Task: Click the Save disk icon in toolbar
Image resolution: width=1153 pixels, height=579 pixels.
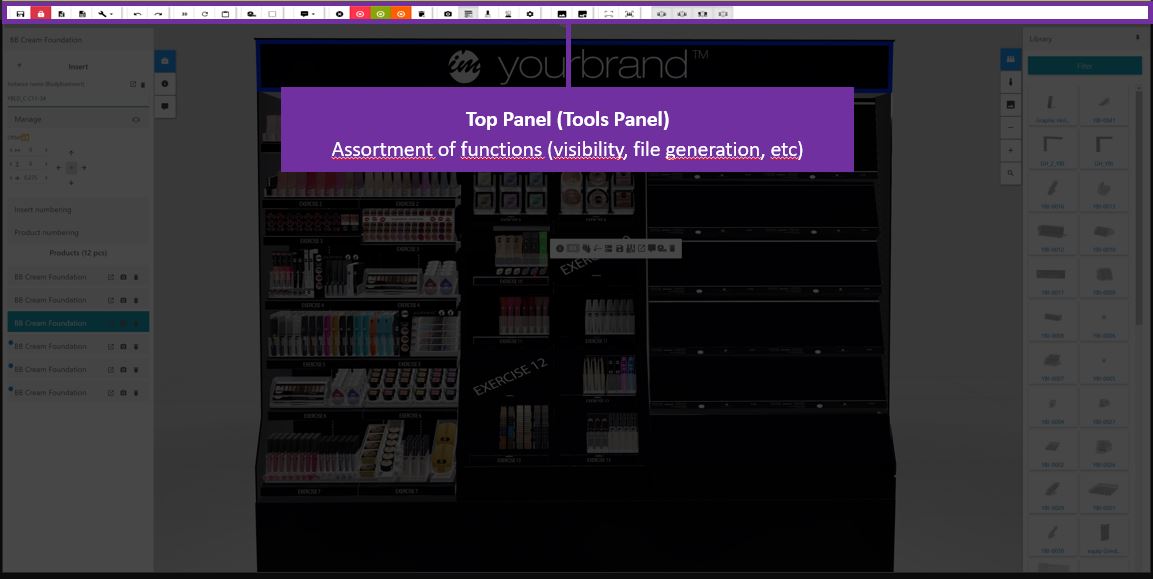Action: [21, 14]
